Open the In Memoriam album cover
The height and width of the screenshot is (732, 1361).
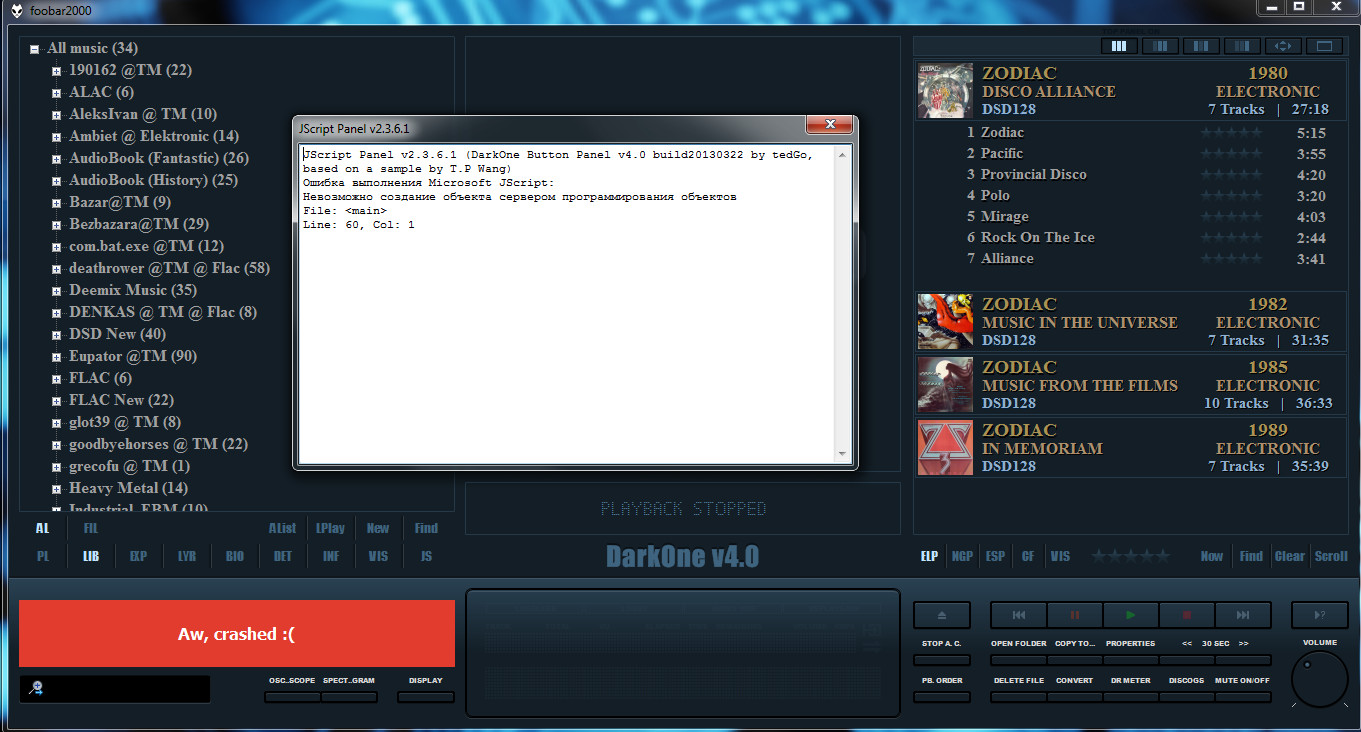coord(945,448)
